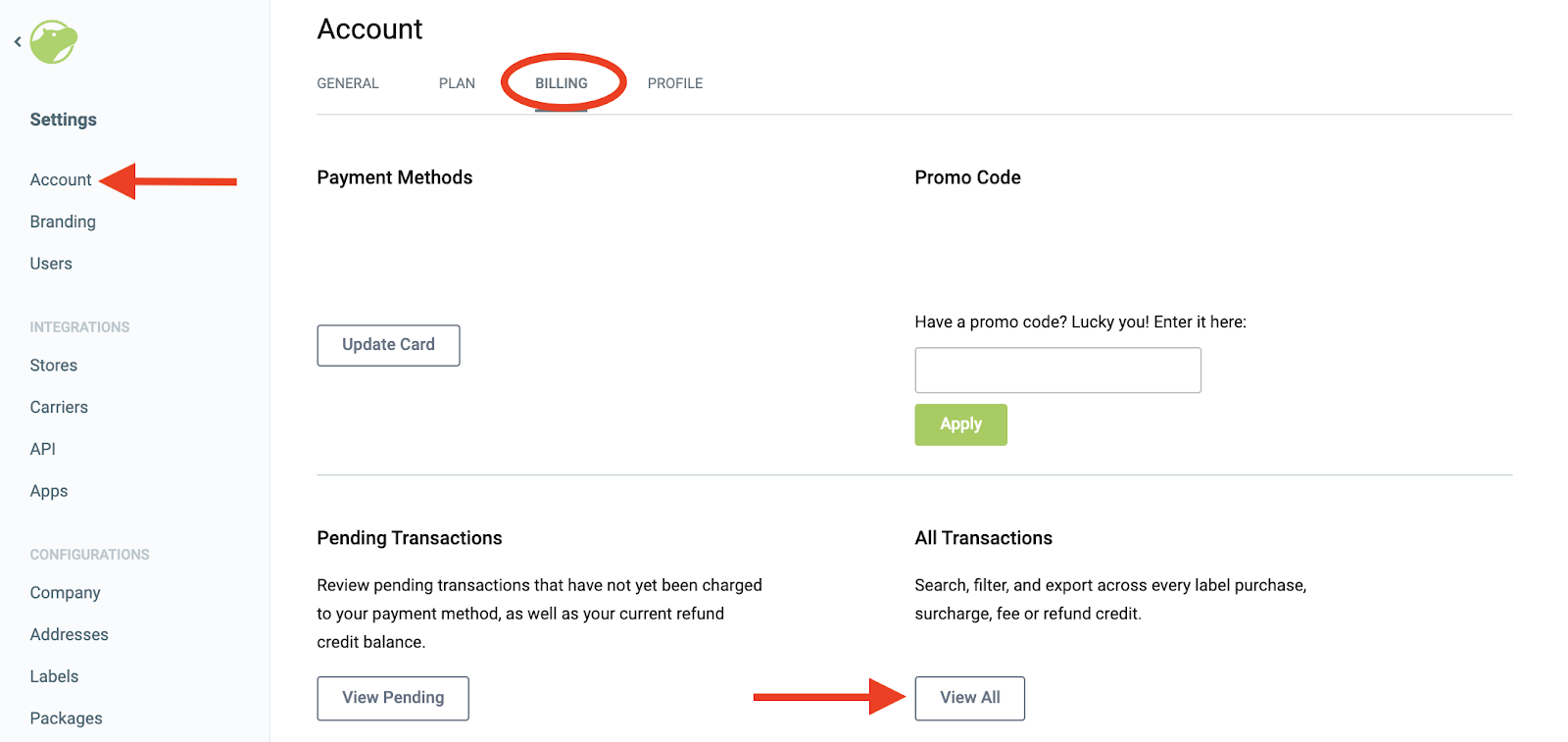Click the Update Card button
Image resolution: width=1568 pixels, height=742 pixels.
coord(388,345)
